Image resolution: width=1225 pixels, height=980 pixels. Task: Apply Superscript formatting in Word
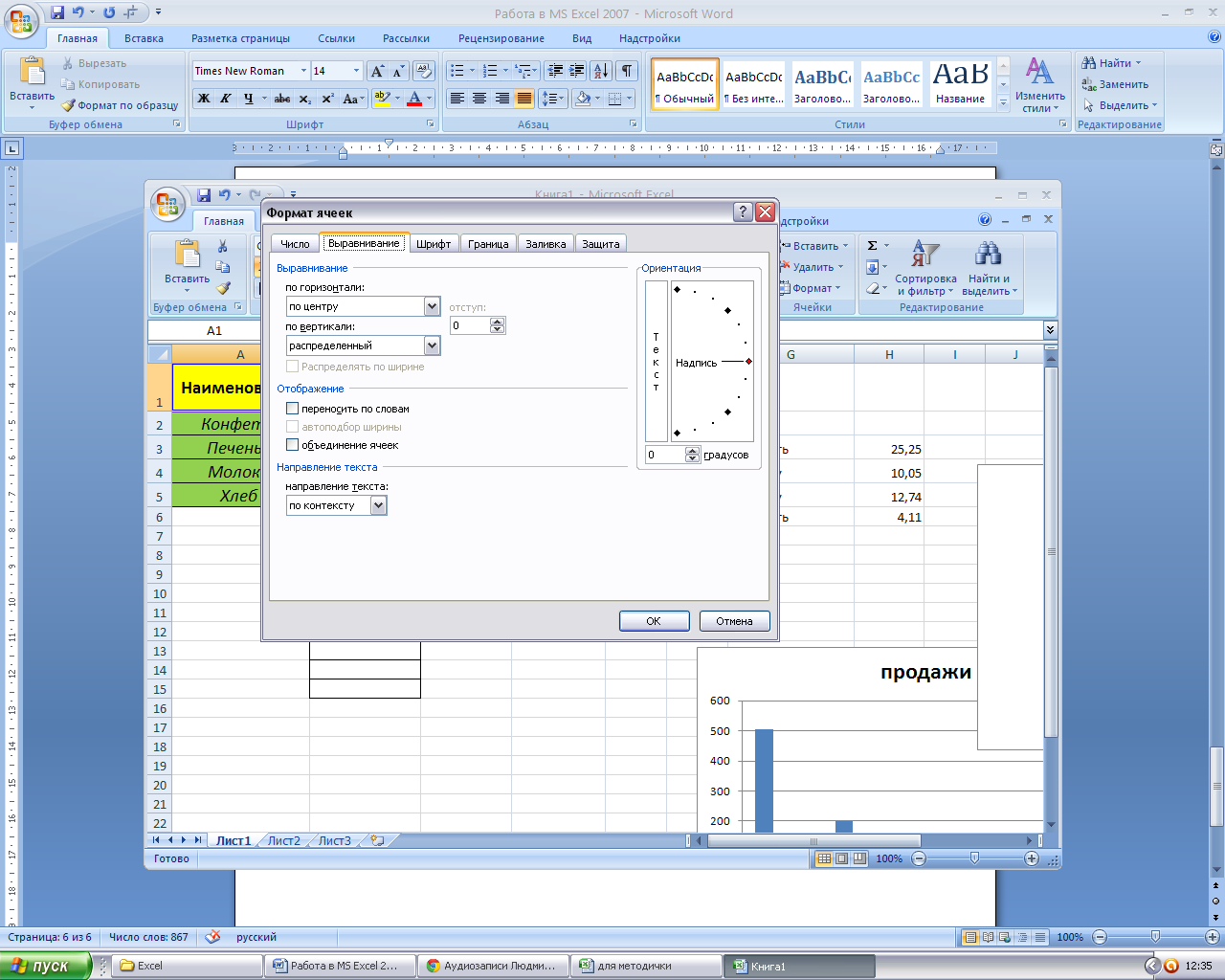[x=327, y=99]
